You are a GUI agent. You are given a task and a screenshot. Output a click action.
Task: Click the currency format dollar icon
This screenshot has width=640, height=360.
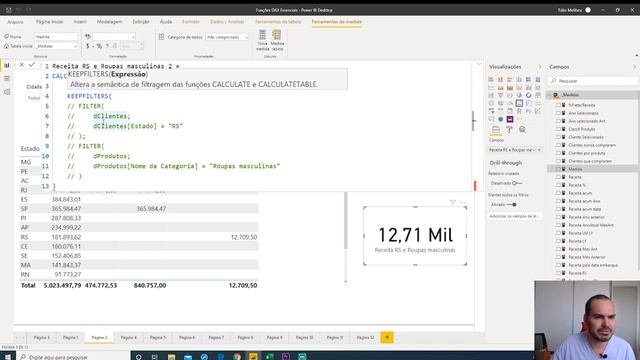coord(87,46)
